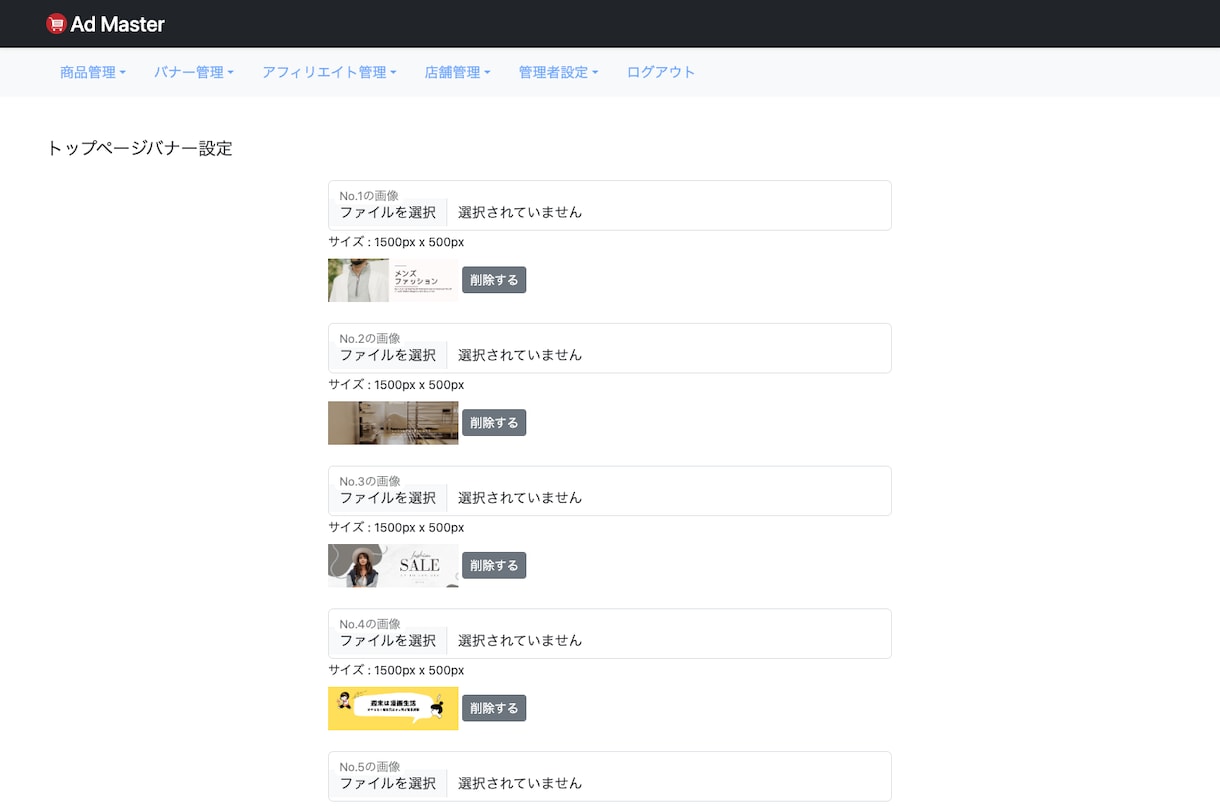The height and width of the screenshot is (806, 1220).
Task: Click the No.2の画像 label
Action: [369, 339]
